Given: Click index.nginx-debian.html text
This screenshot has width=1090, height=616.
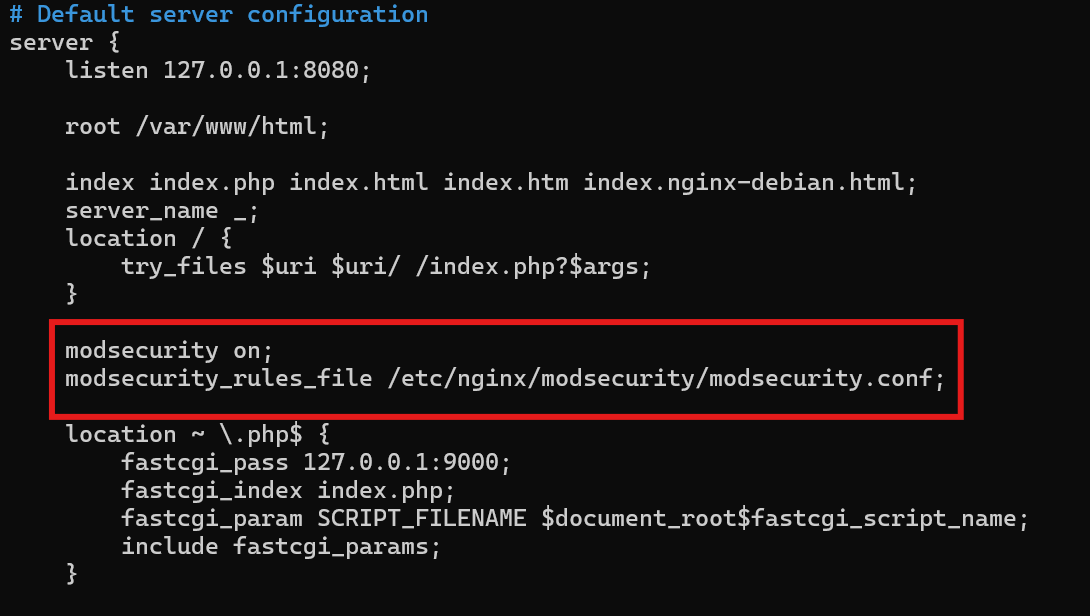Looking at the screenshot, I should coord(744,183).
